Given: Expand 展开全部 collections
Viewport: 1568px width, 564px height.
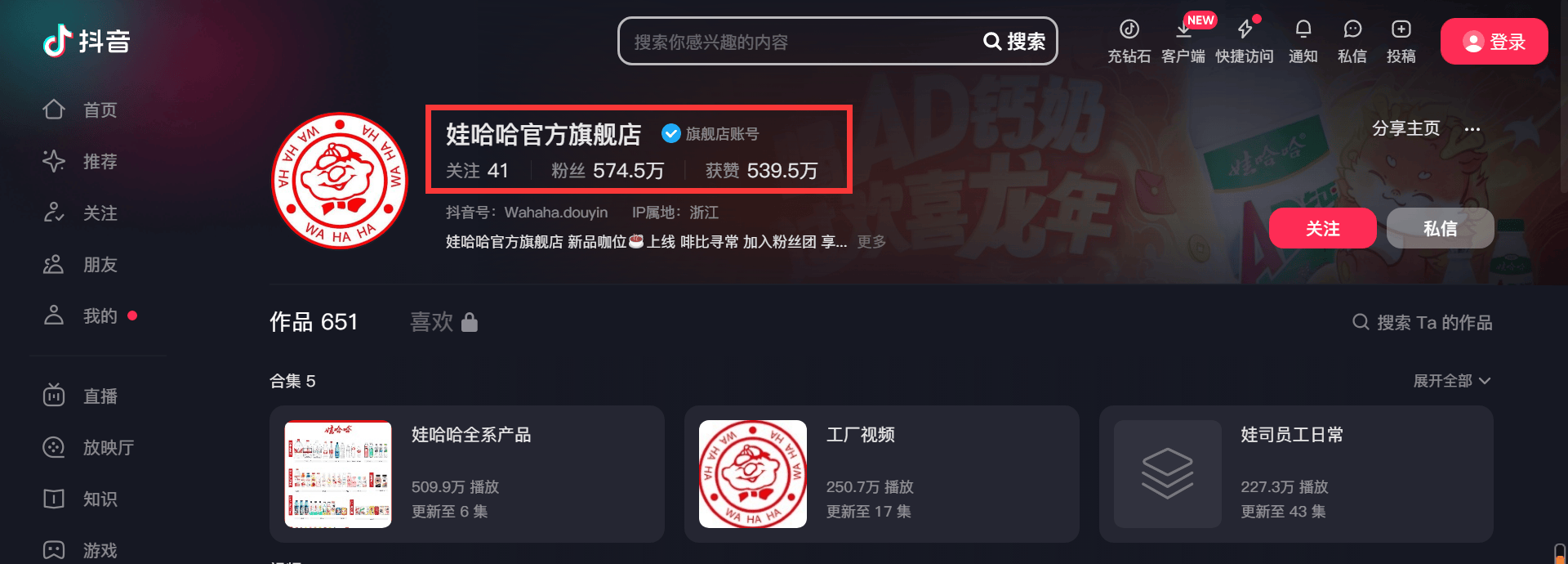Looking at the screenshot, I should click(x=1452, y=381).
